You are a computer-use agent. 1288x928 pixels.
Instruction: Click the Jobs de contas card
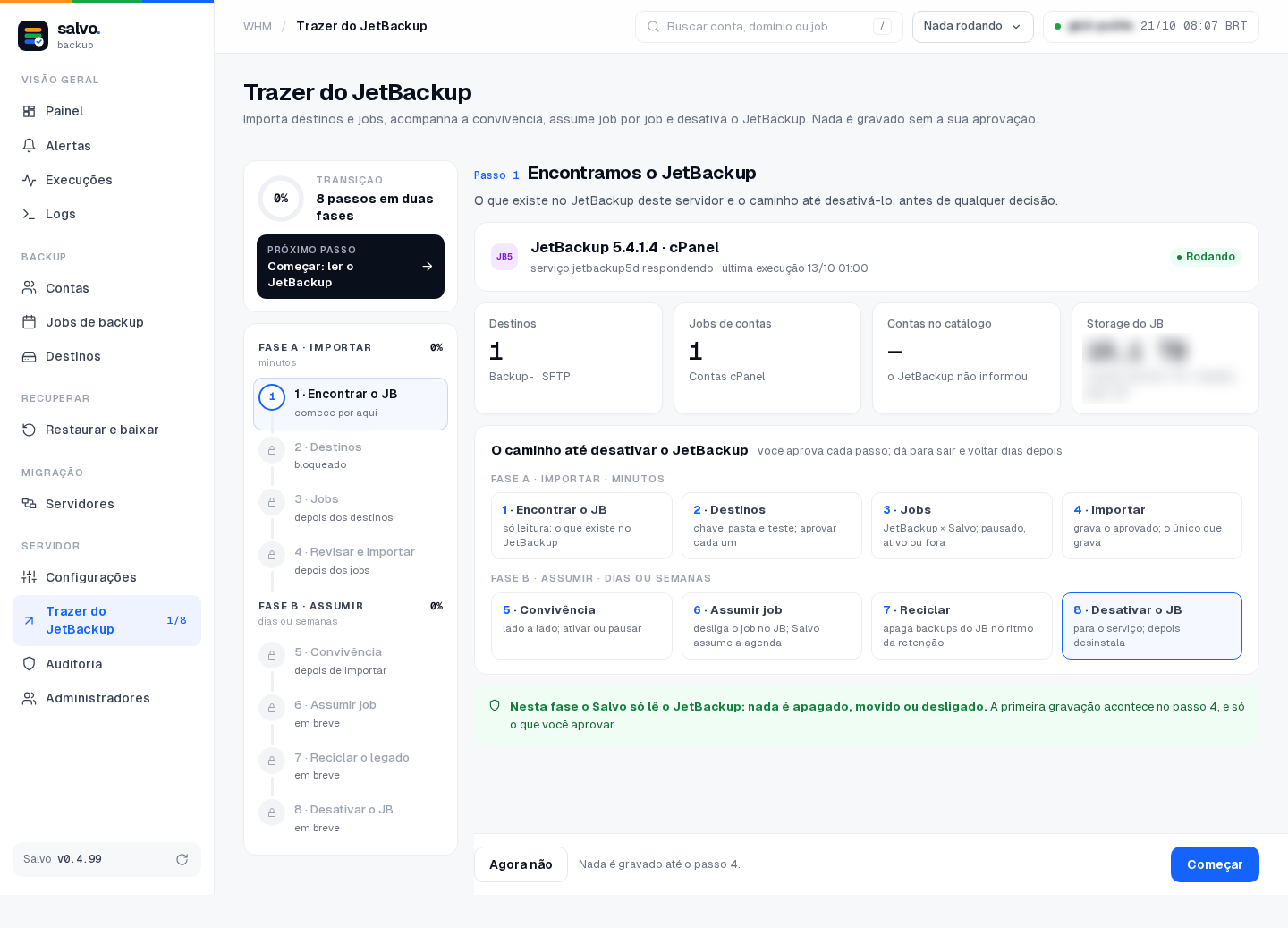click(x=767, y=358)
